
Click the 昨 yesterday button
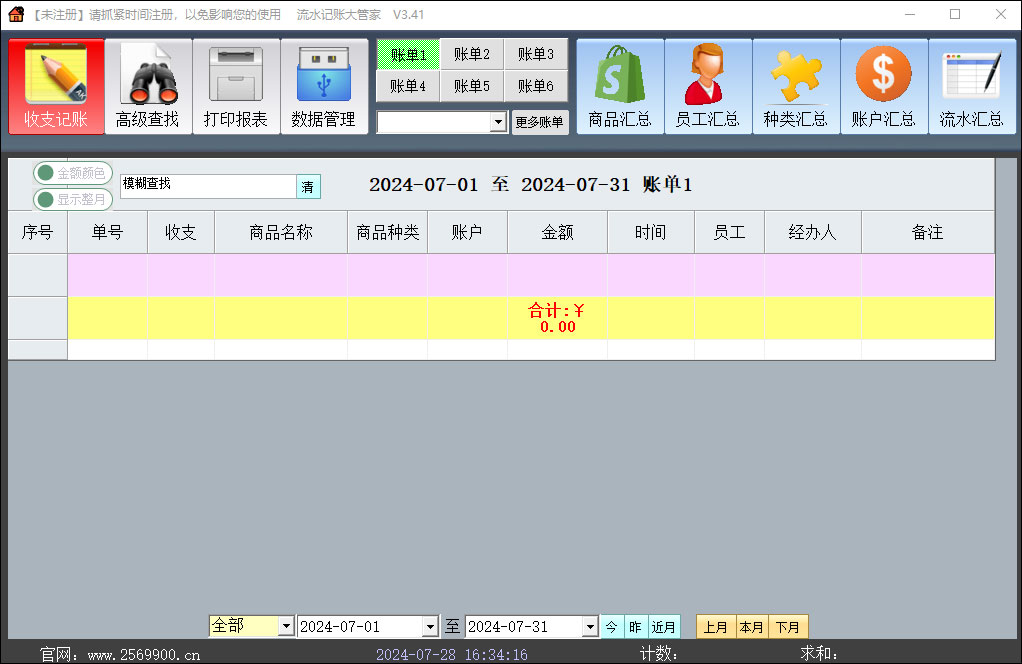coord(635,627)
